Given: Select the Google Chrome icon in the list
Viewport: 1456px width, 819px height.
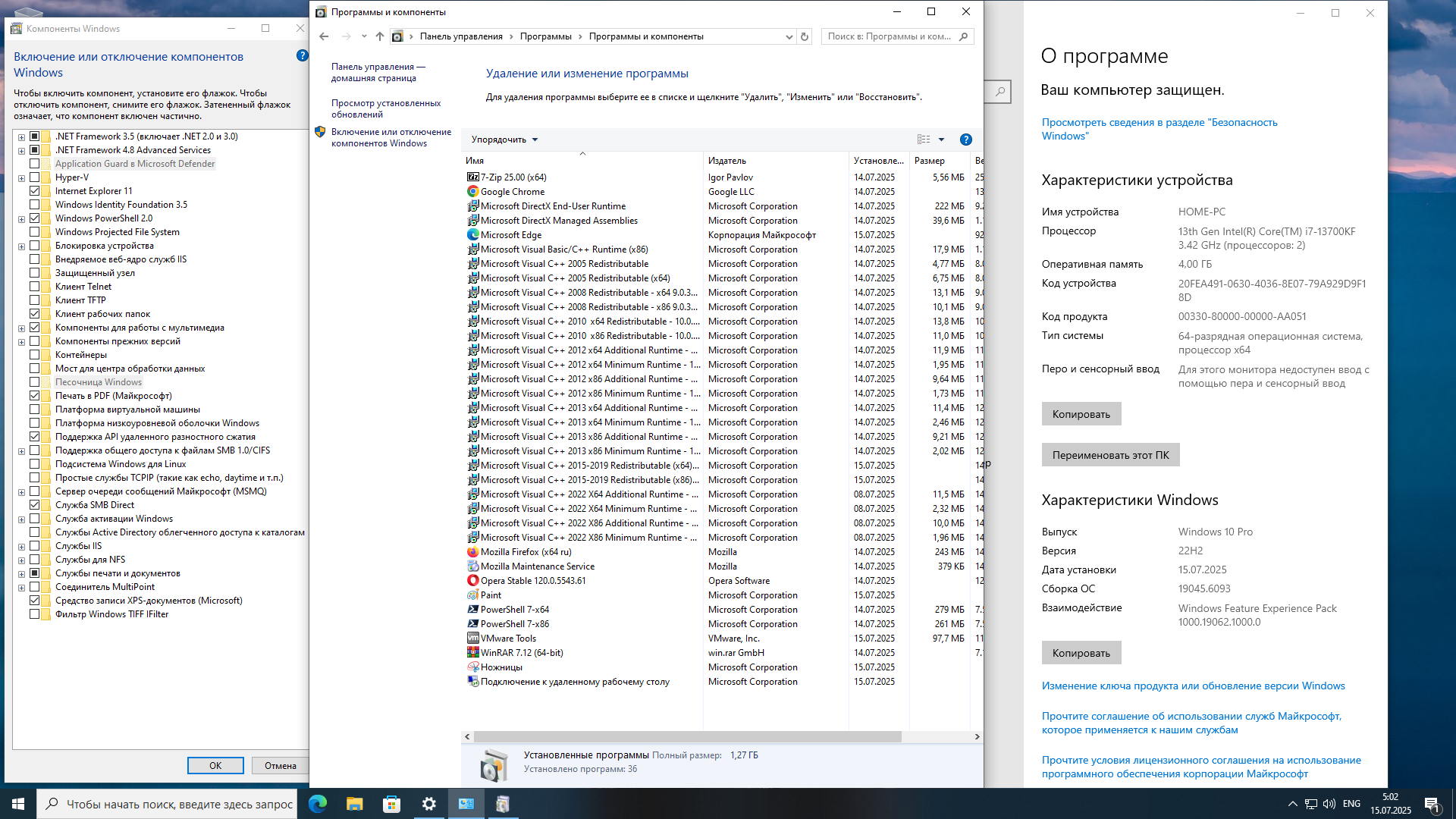Looking at the screenshot, I should coord(473,192).
